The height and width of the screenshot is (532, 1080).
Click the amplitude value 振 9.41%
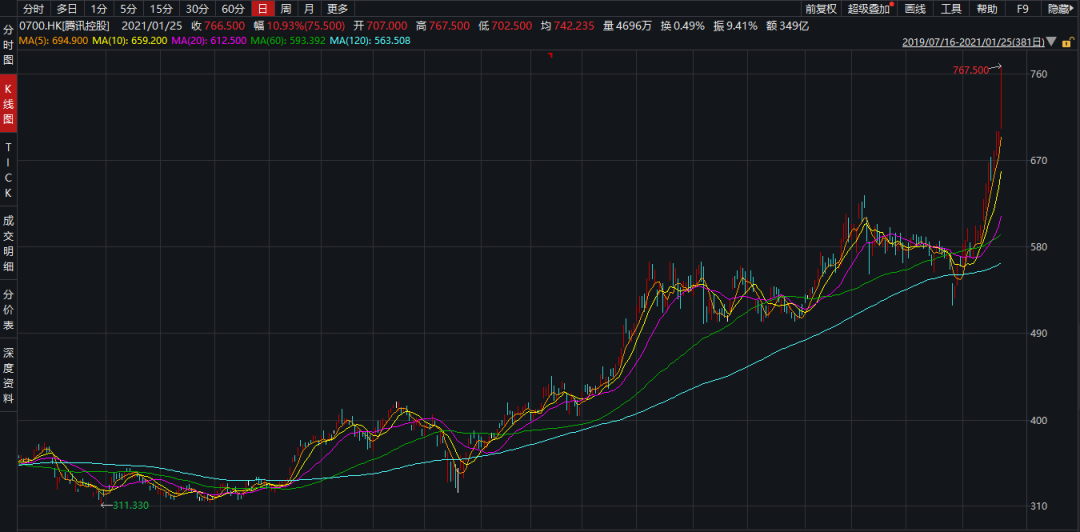tap(735, 26)
